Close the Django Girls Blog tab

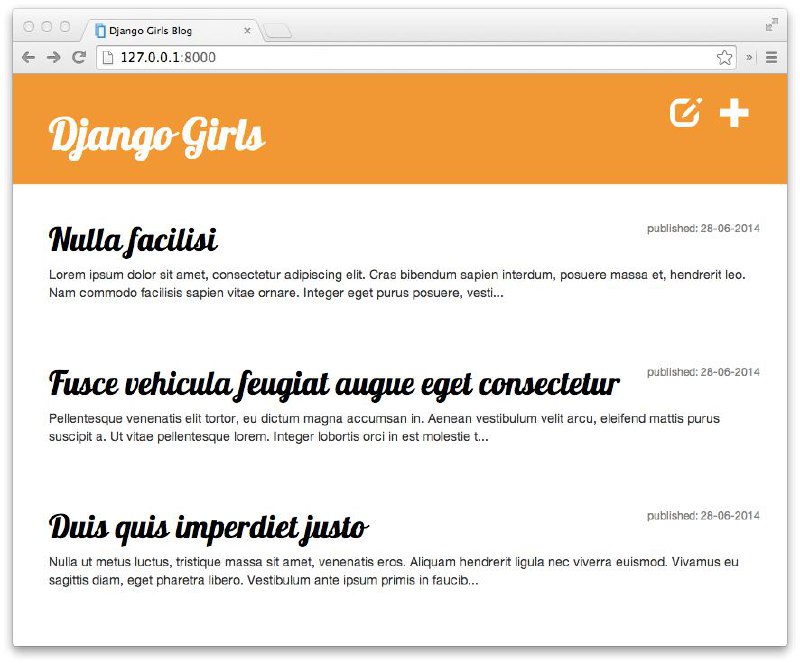(247, 31)
